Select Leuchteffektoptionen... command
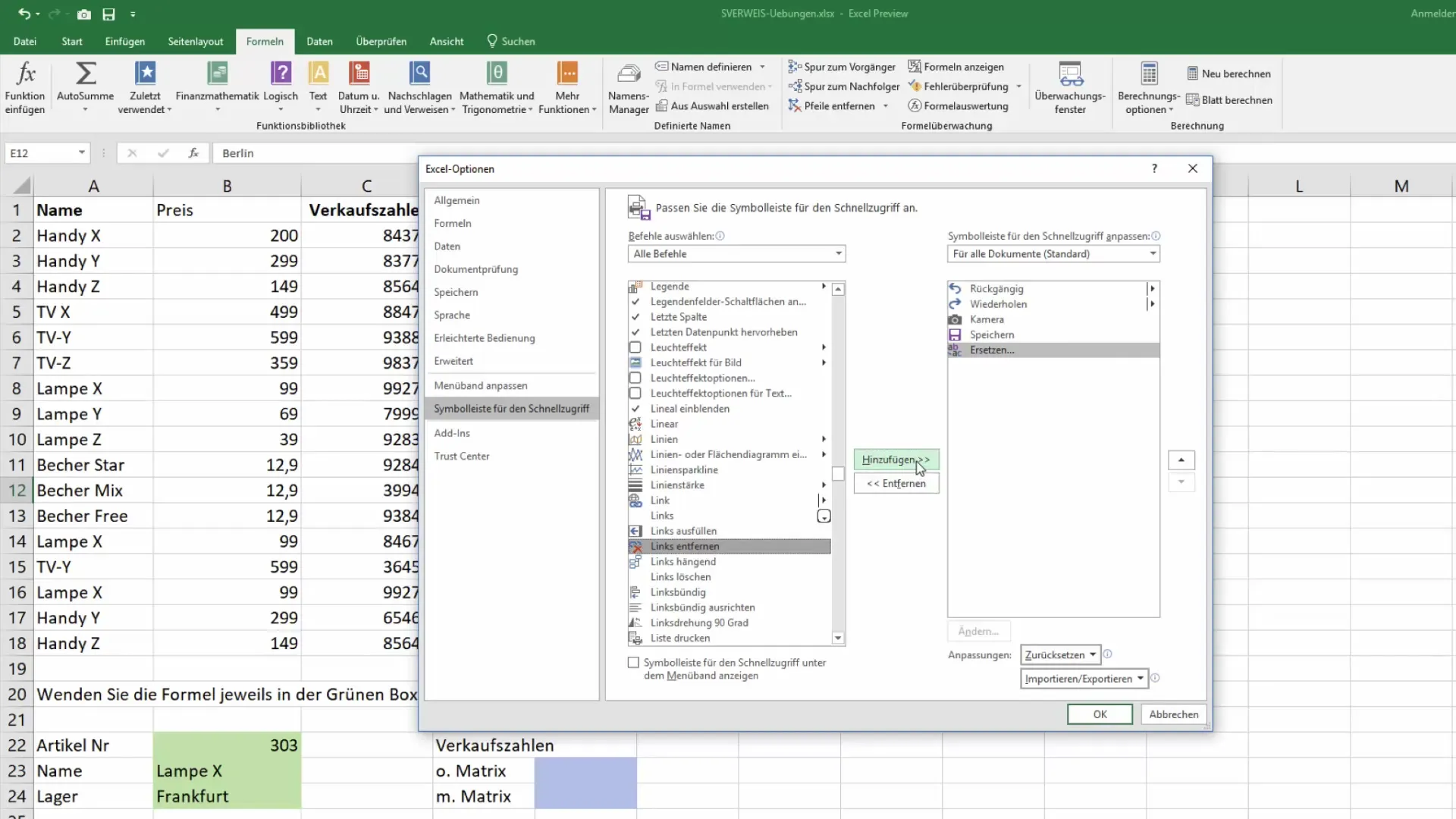 tap(728, 378)
